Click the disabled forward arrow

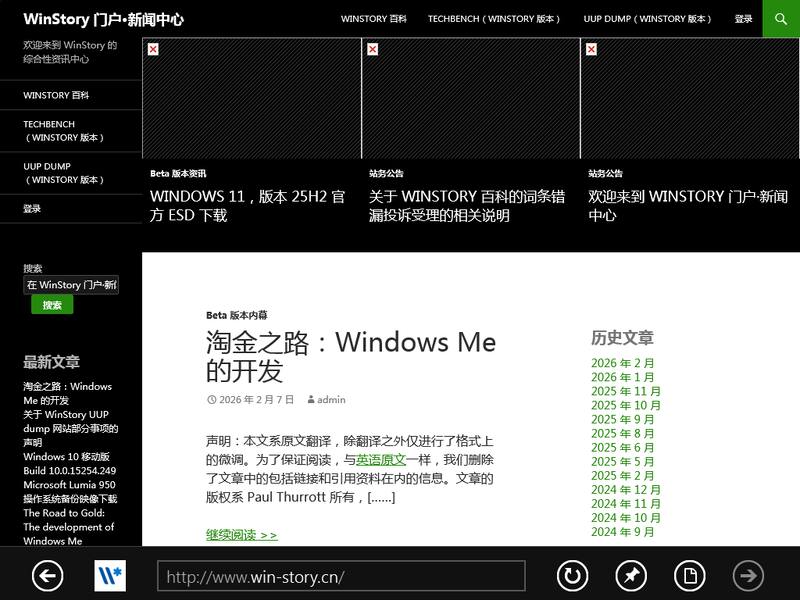click(749, 576)
